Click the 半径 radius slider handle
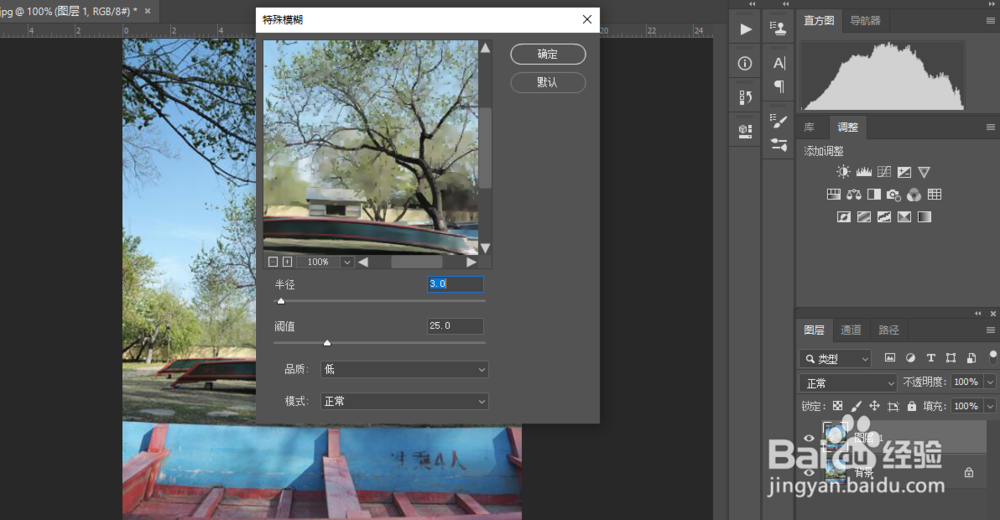 (x=281, y=301)
